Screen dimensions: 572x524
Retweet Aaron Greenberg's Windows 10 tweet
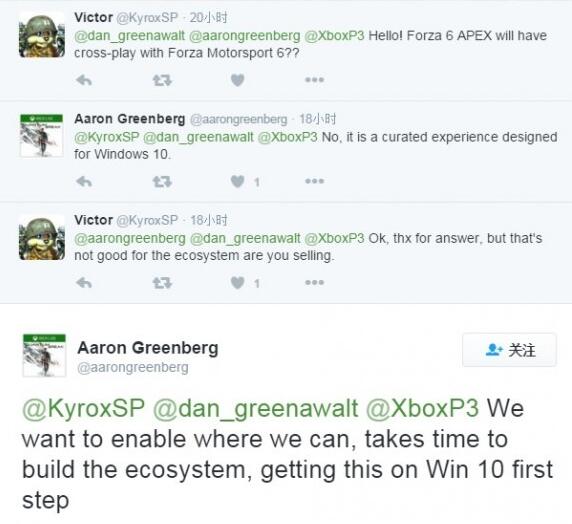pos(162,181)
